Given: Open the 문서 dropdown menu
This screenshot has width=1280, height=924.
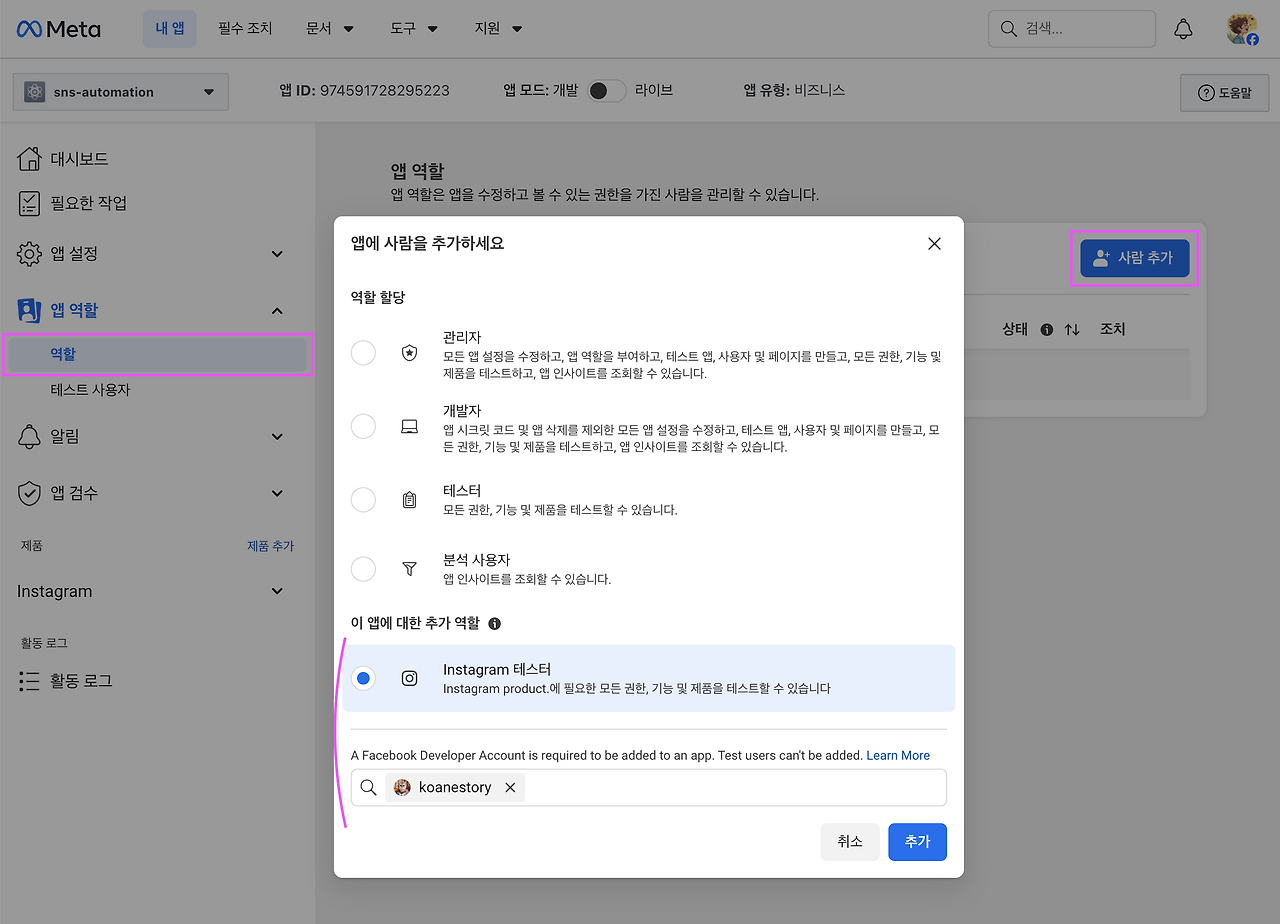Looking at the screenshot, I should point(330,29).
